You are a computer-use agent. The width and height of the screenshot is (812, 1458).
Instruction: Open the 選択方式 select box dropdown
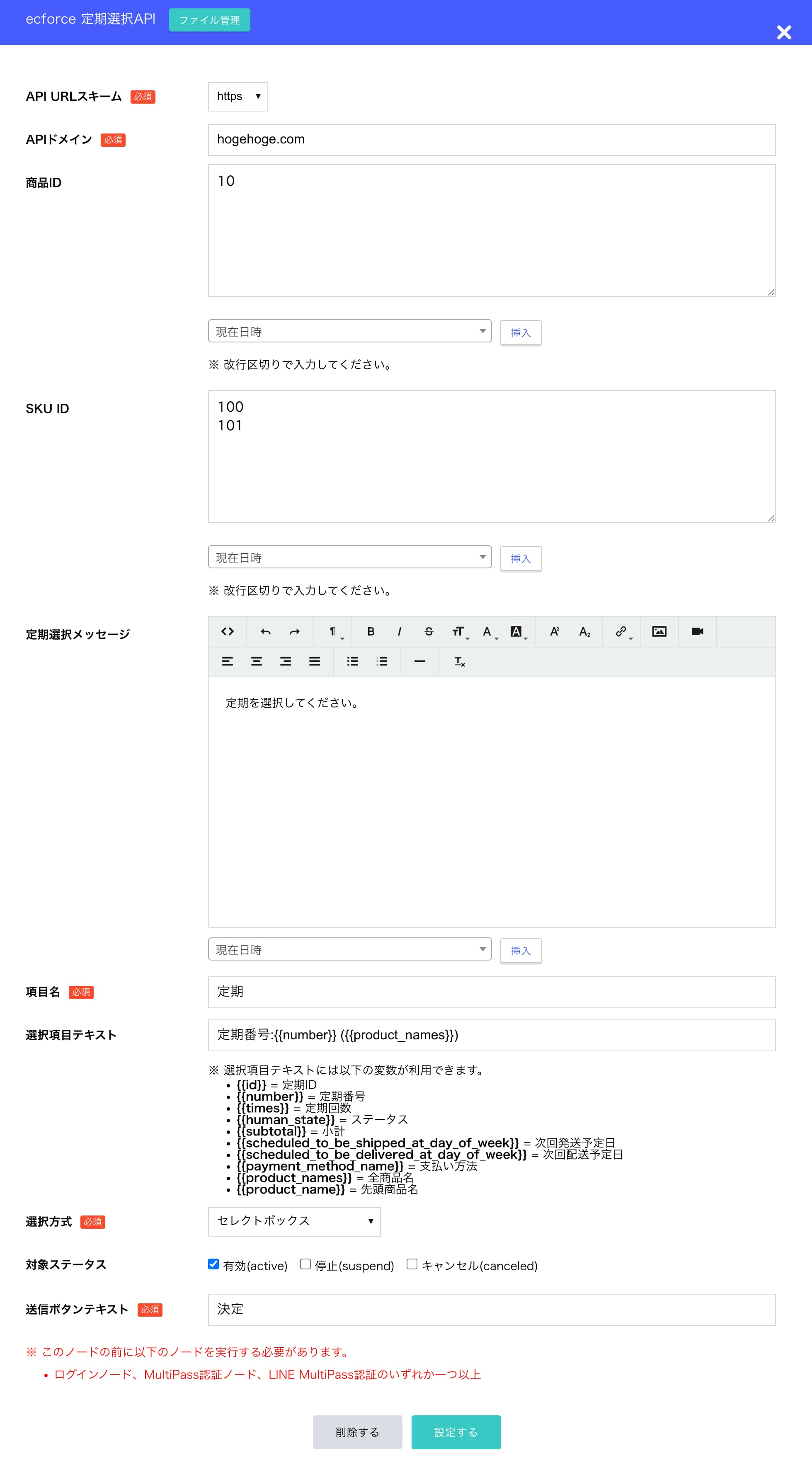coord(294,1221)
